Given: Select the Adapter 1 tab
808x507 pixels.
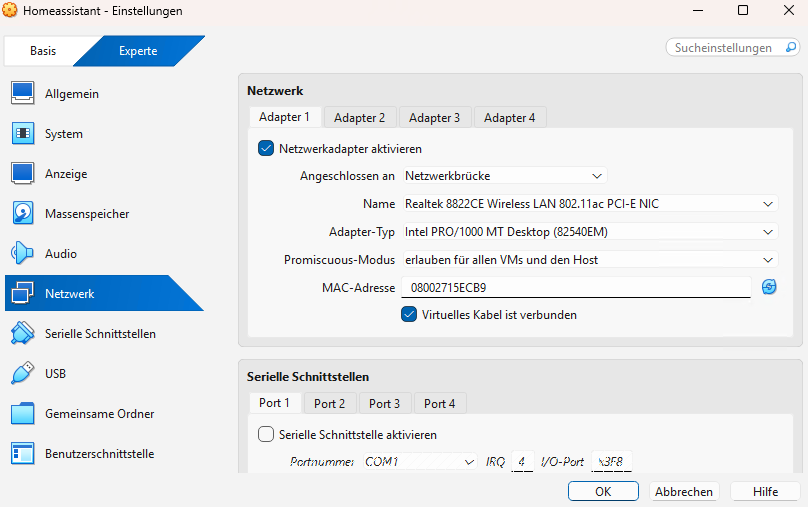Looking at the screenshot, I should pos(284,117).
